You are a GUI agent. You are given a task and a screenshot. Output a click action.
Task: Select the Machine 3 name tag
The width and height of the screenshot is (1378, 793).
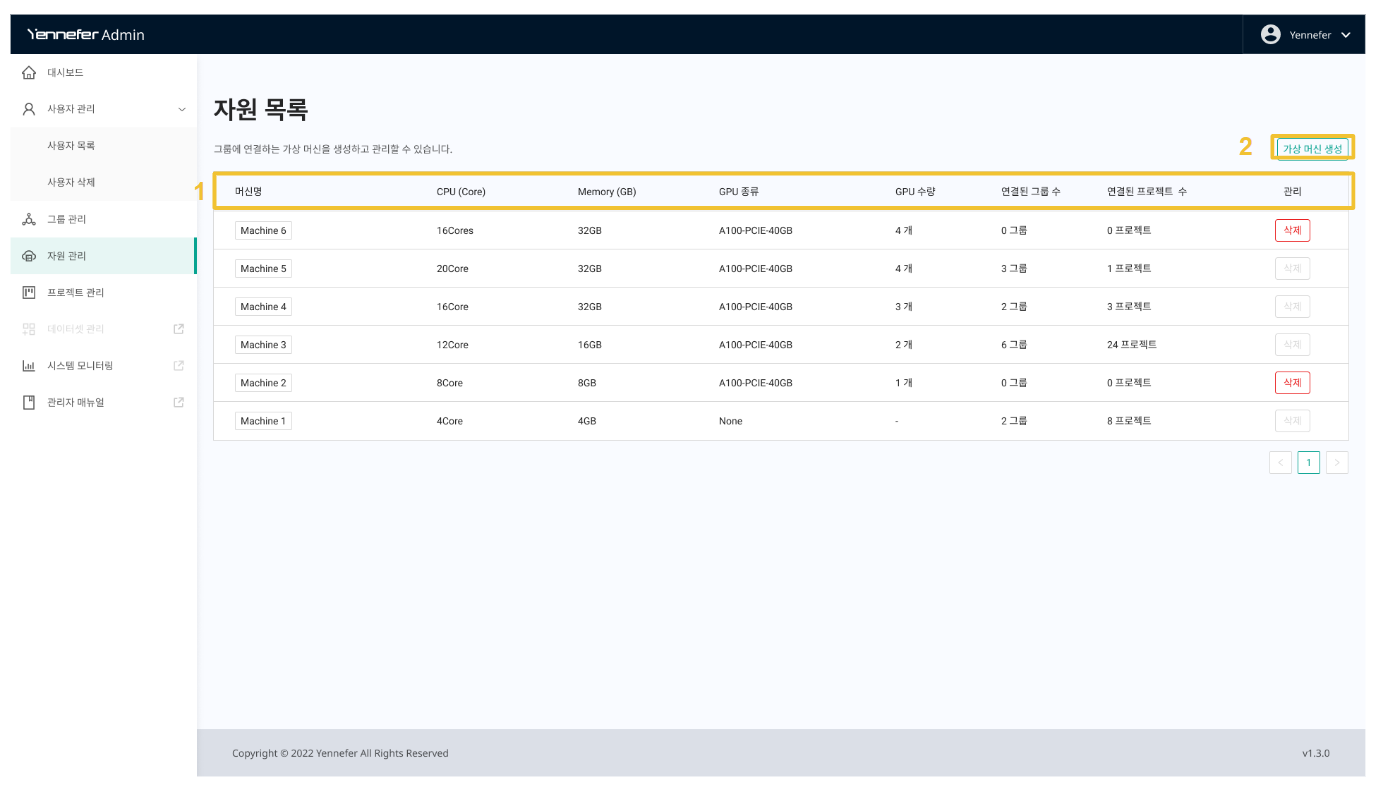pyautogui.click(x=263, y=345)
